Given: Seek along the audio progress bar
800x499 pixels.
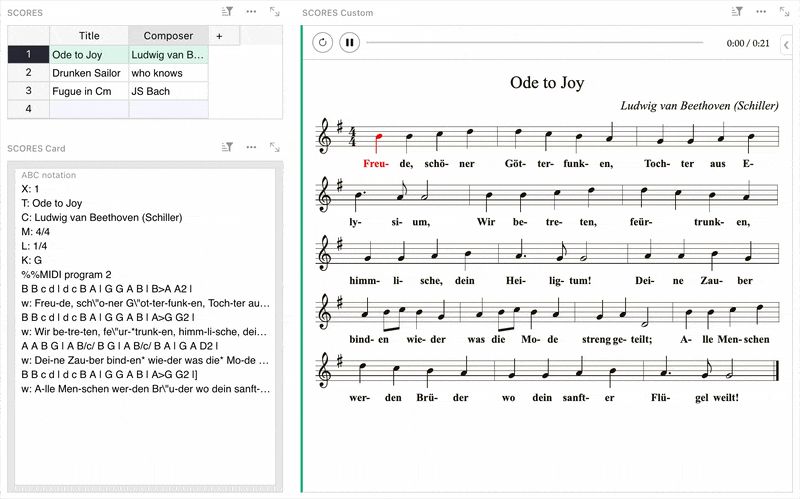Looking at the screenshot, I should pos(535,42).
